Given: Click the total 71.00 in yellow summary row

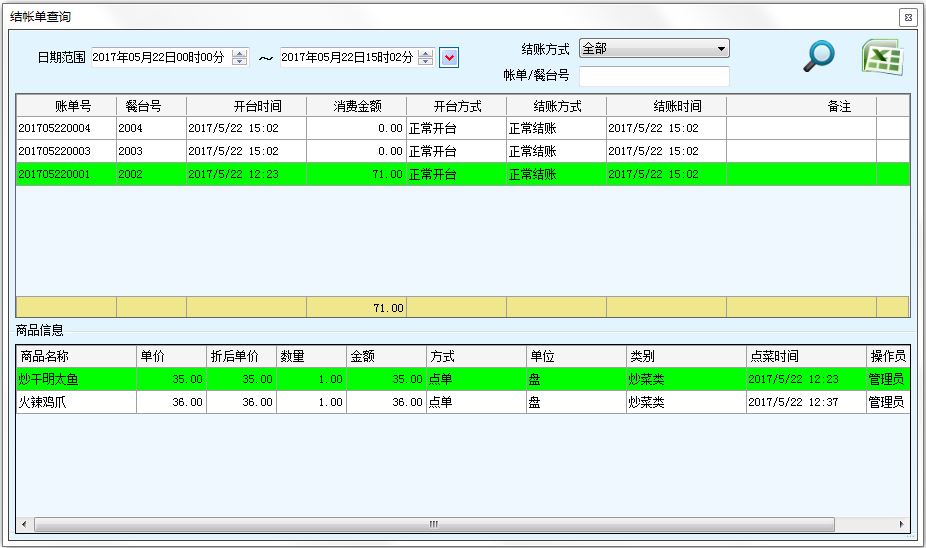Looking at the screenshot, I should (x=356, y=308).
